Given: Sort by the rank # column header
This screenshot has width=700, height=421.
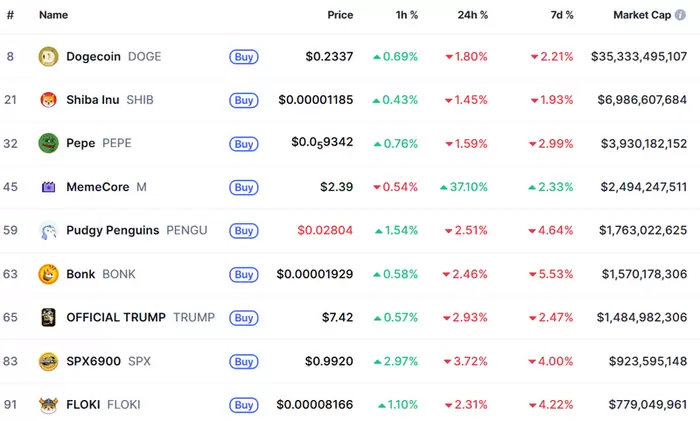Looking at the screenshot, I should [10, 16].
